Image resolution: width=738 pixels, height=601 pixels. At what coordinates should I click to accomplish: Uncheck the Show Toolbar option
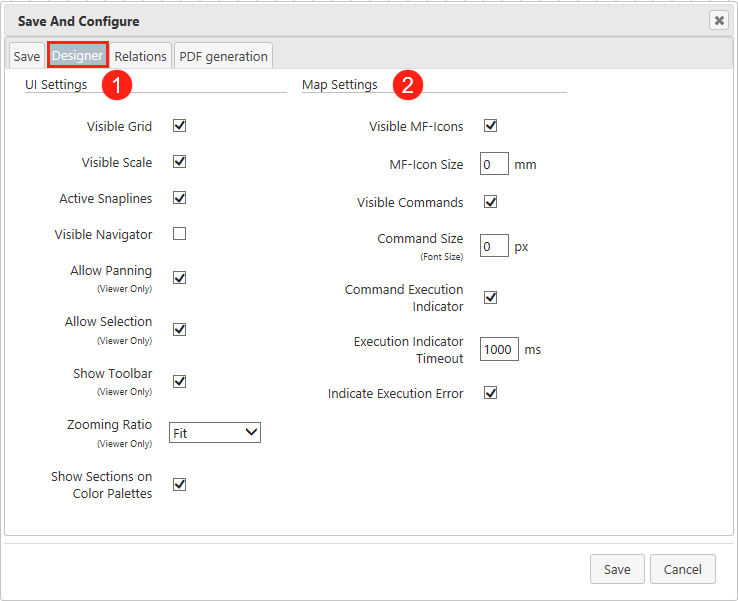tap(180, 381)
